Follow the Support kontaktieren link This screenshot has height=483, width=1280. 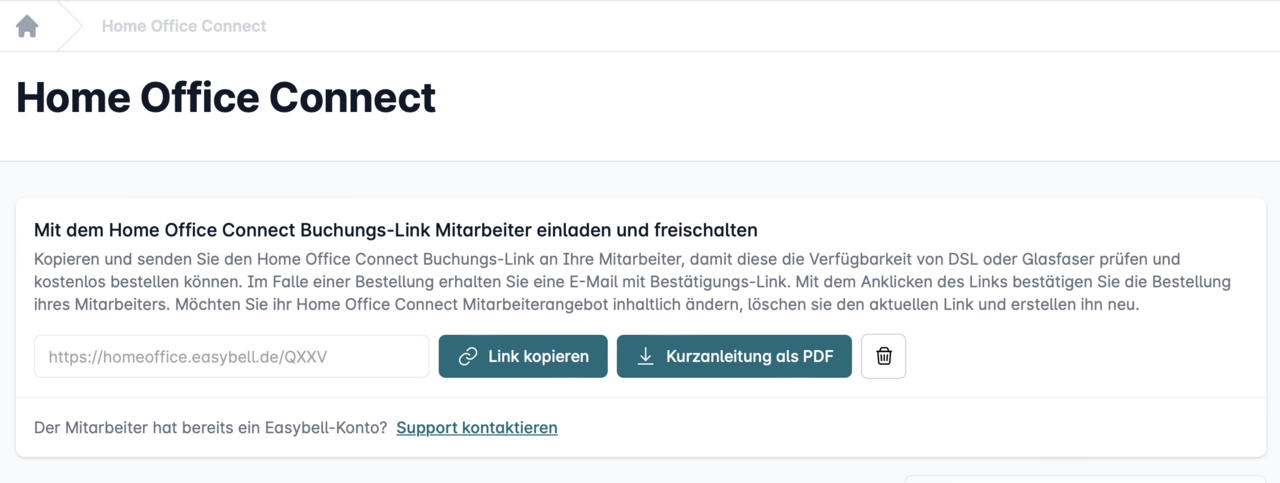click(x=477, y=428)
